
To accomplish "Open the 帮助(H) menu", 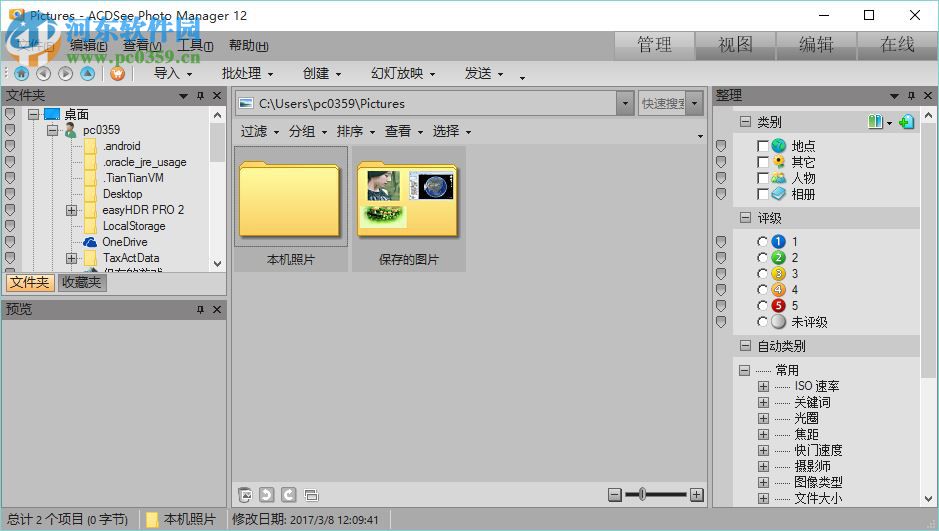I will pyautogui.click(x=249, y=45).
